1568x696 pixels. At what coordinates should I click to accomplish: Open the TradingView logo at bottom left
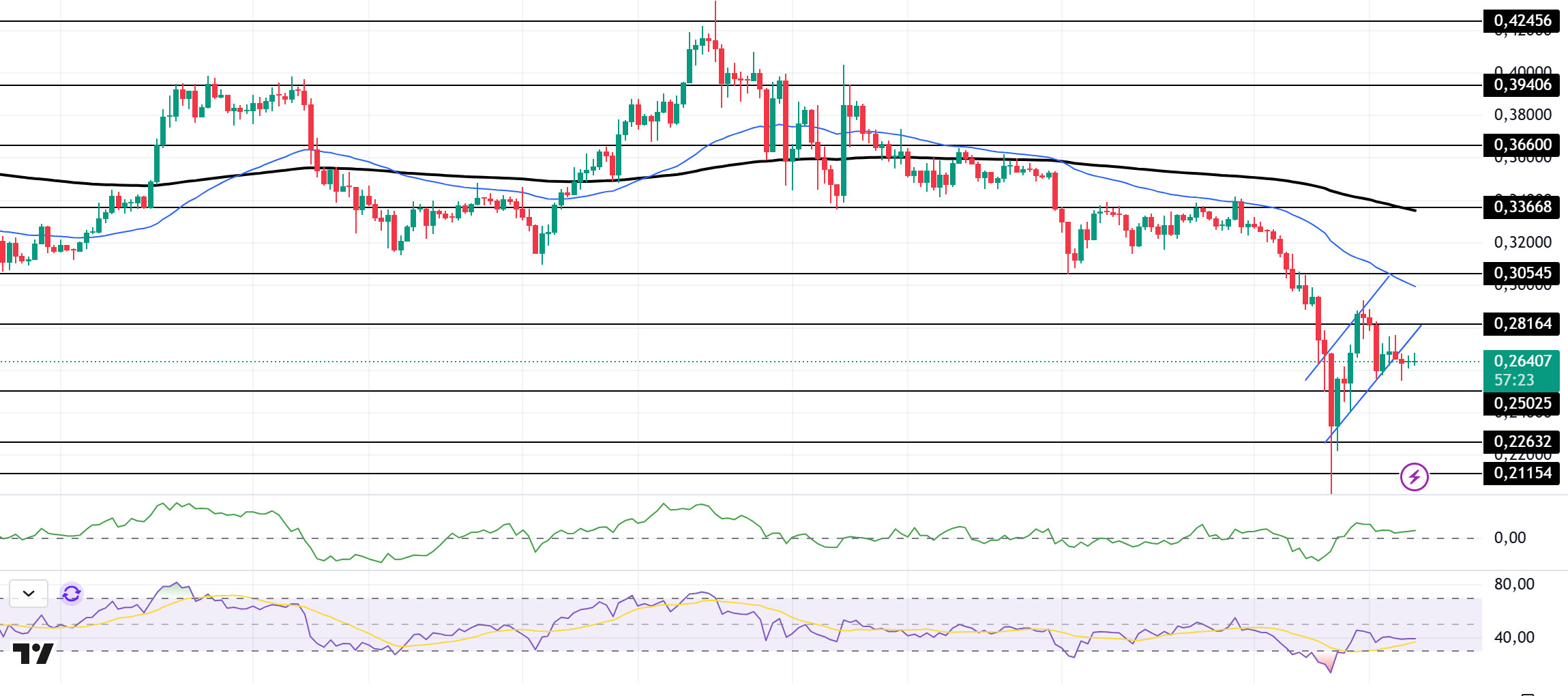(x=33, y=654)
